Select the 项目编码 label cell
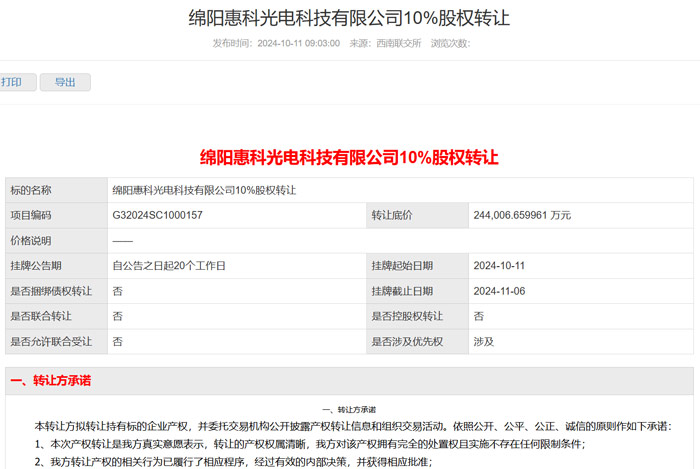The image size is (700, 469). (56, 216)
